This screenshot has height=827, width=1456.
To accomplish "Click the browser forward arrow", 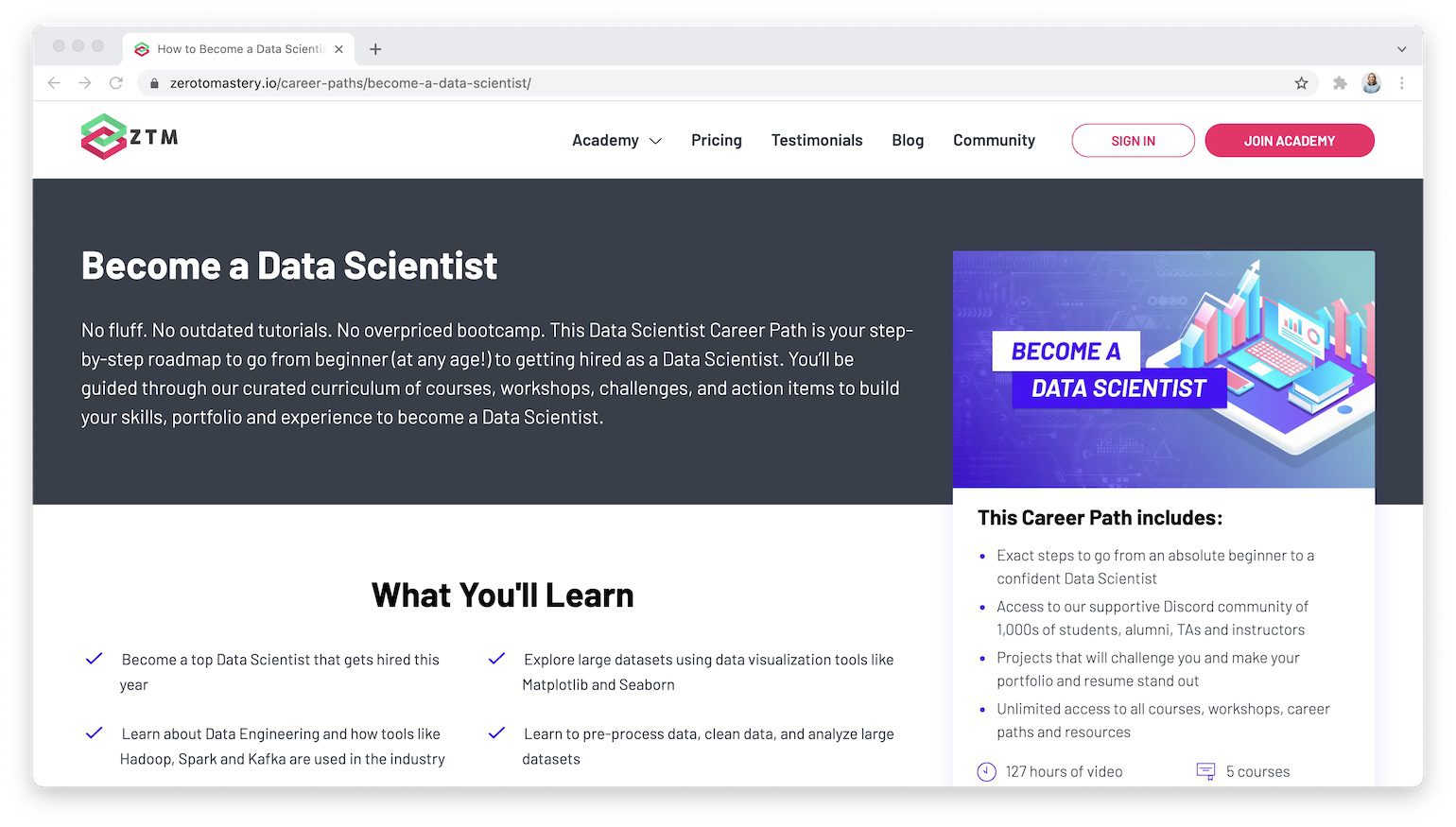I will (x=85, y=82).
